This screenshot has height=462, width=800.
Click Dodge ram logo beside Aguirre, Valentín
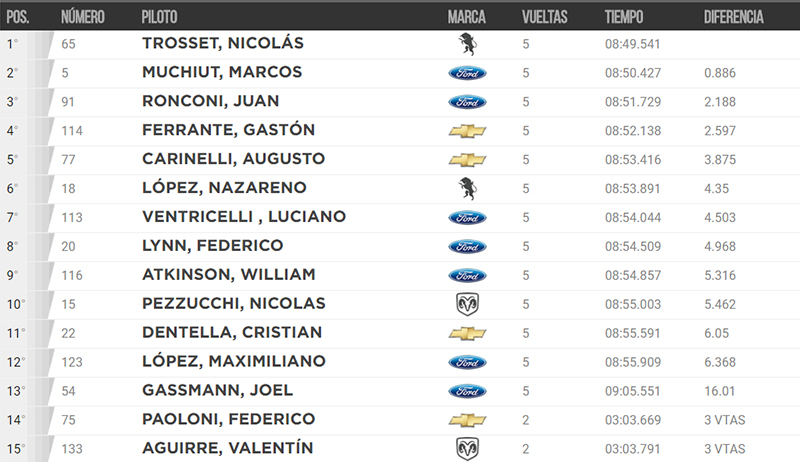pos(467,449)
